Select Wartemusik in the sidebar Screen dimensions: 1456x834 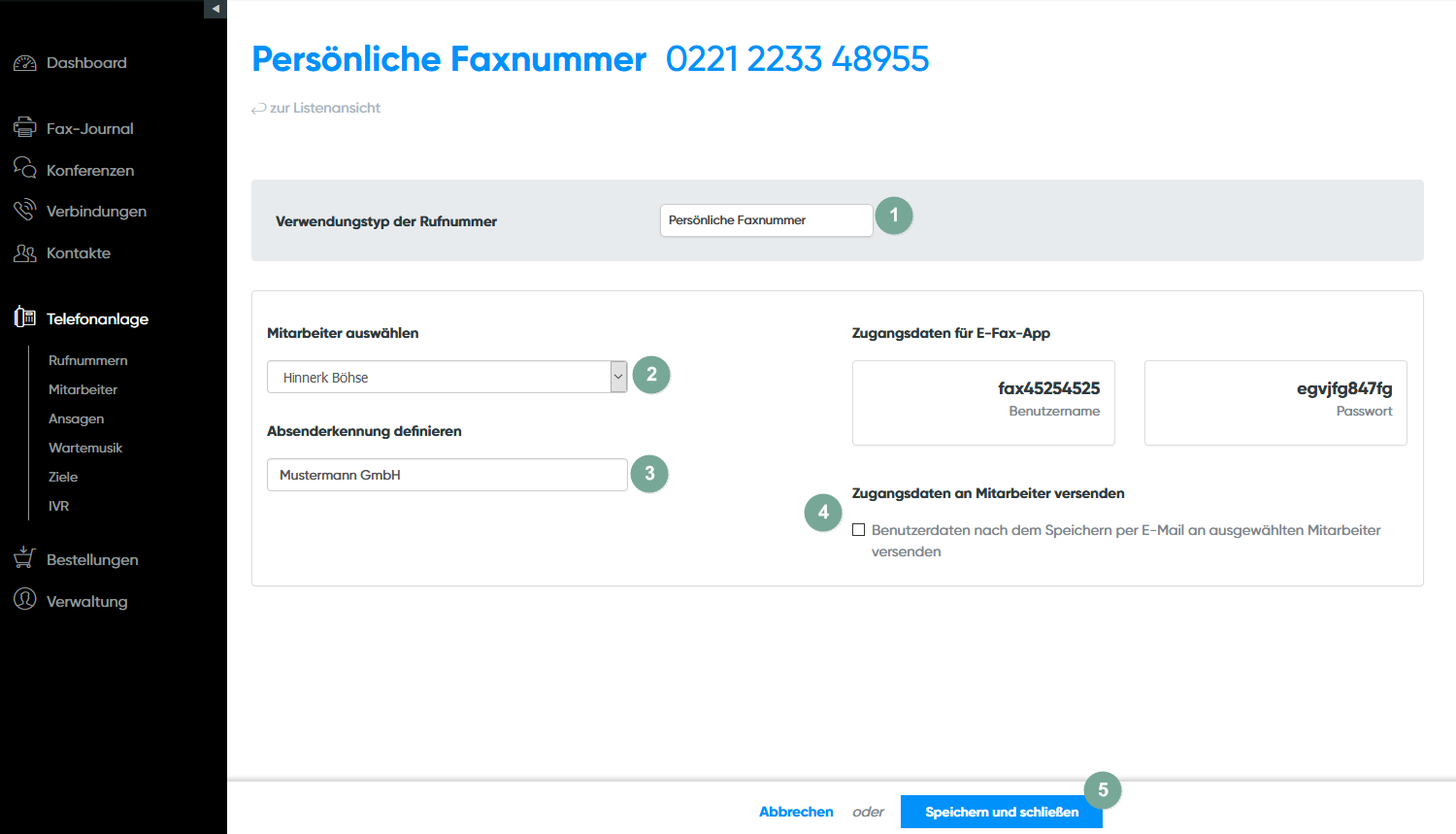point(85,448)
